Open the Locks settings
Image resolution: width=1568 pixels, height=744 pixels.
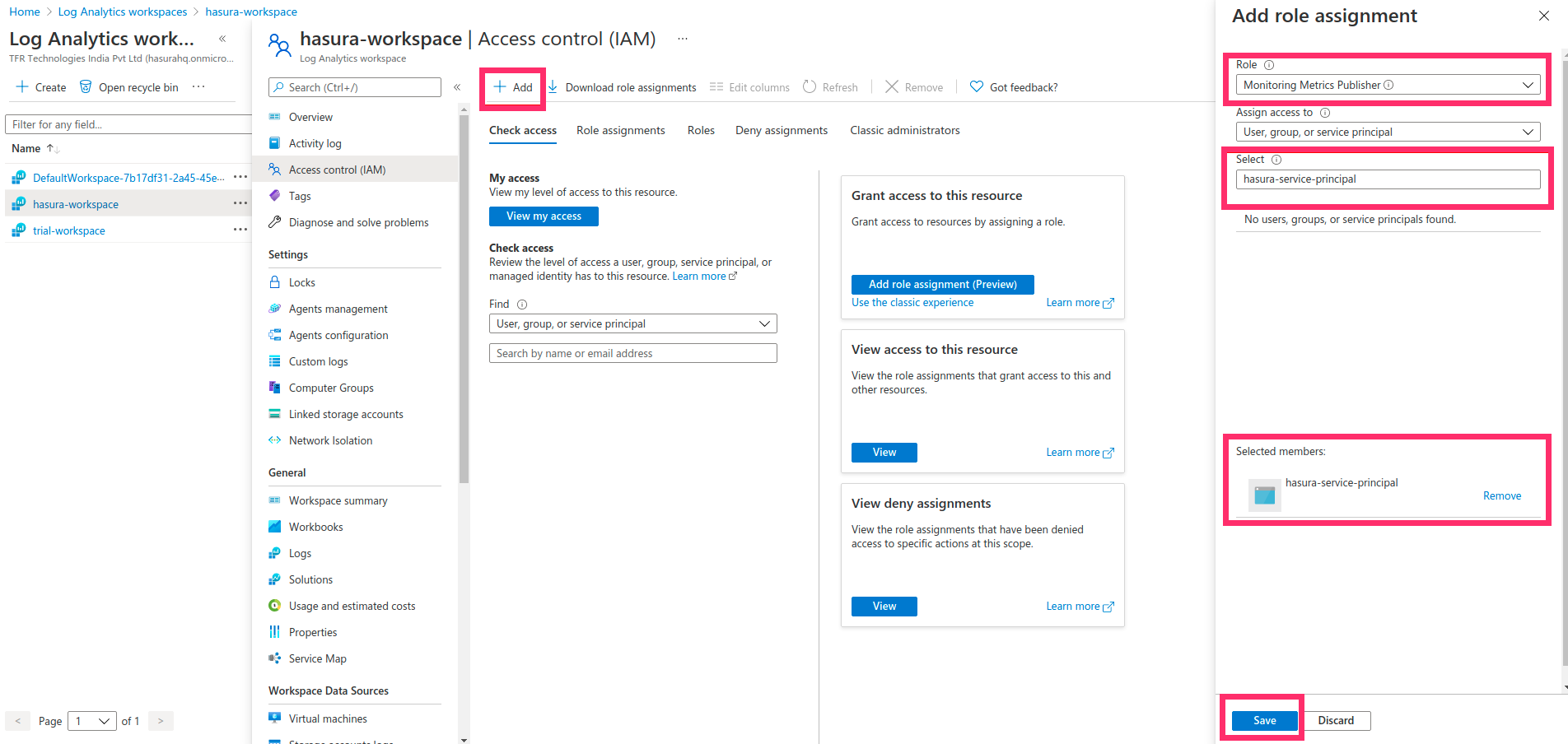[x=301, y=281]
